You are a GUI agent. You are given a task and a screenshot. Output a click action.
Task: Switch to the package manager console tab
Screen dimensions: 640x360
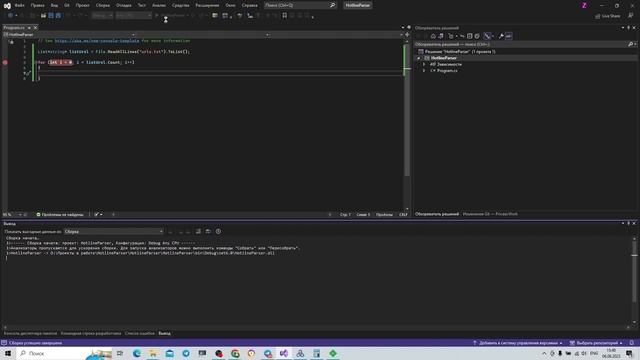(x=30, y=333)
